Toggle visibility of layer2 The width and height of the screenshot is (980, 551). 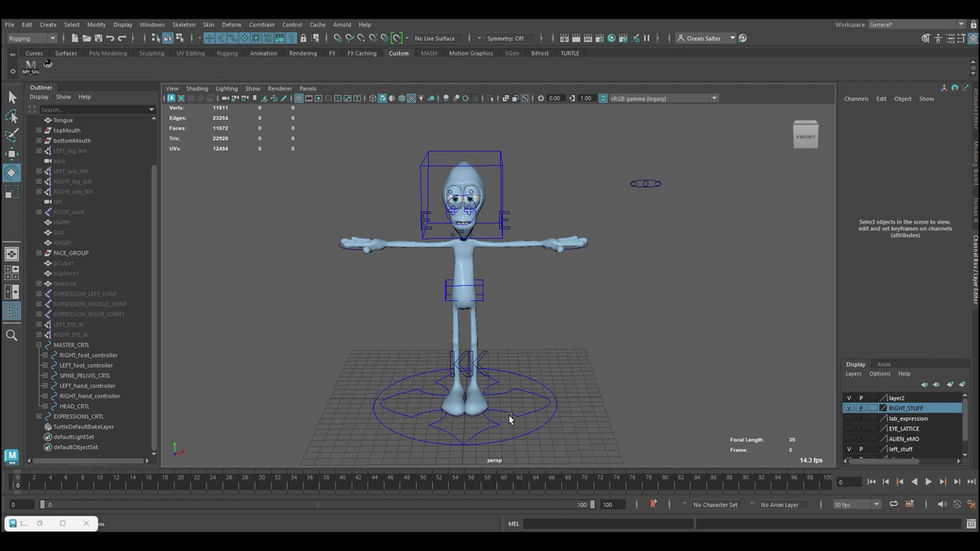848,398
